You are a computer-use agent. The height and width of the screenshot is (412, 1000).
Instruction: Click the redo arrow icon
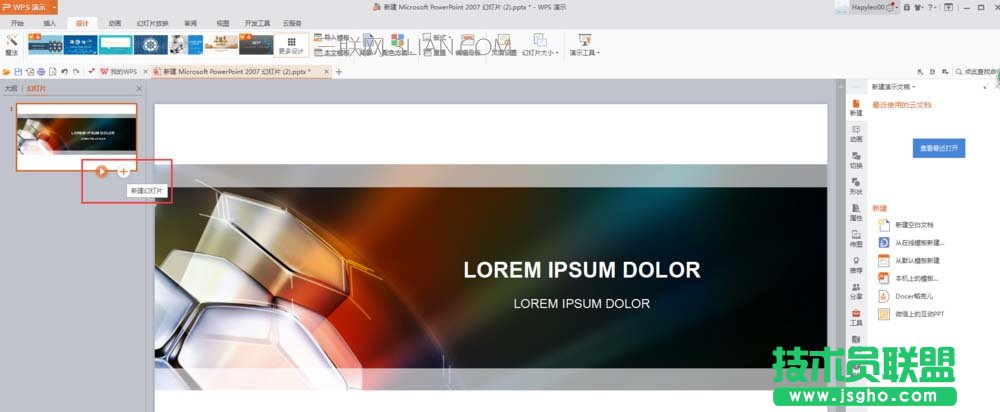(76, 72)
